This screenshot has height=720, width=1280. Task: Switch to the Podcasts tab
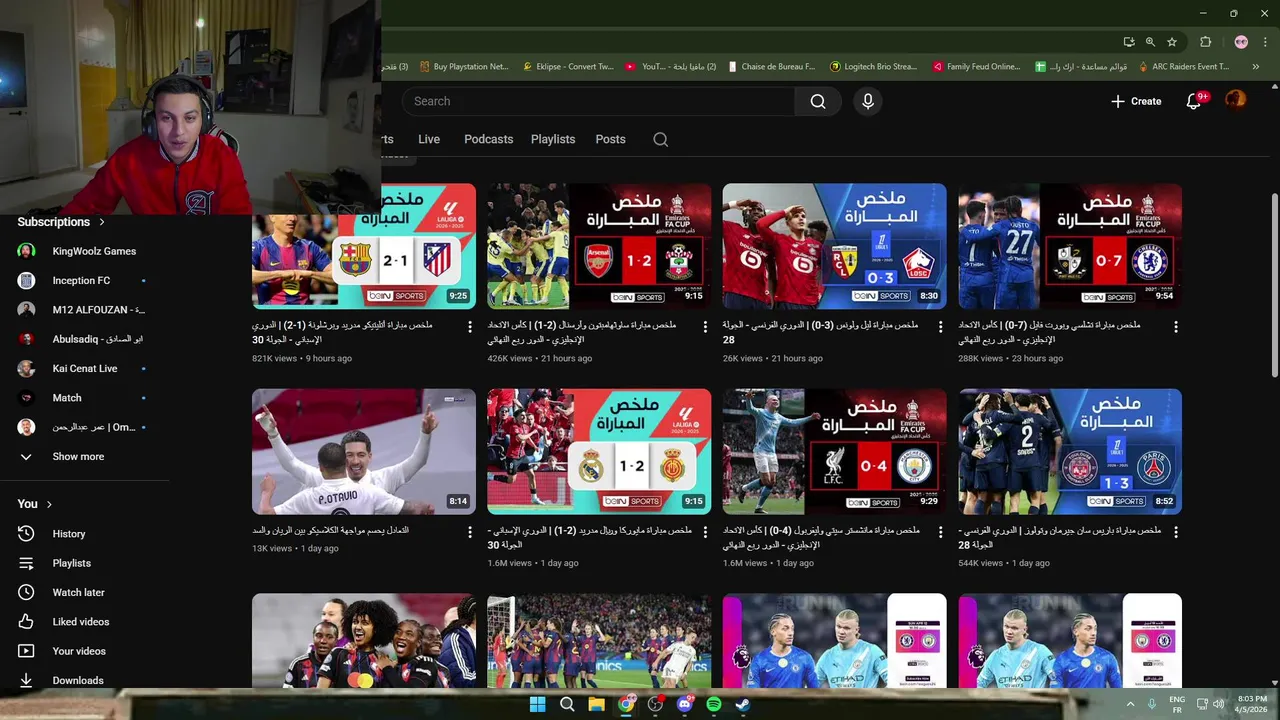(x=488, y=139)
